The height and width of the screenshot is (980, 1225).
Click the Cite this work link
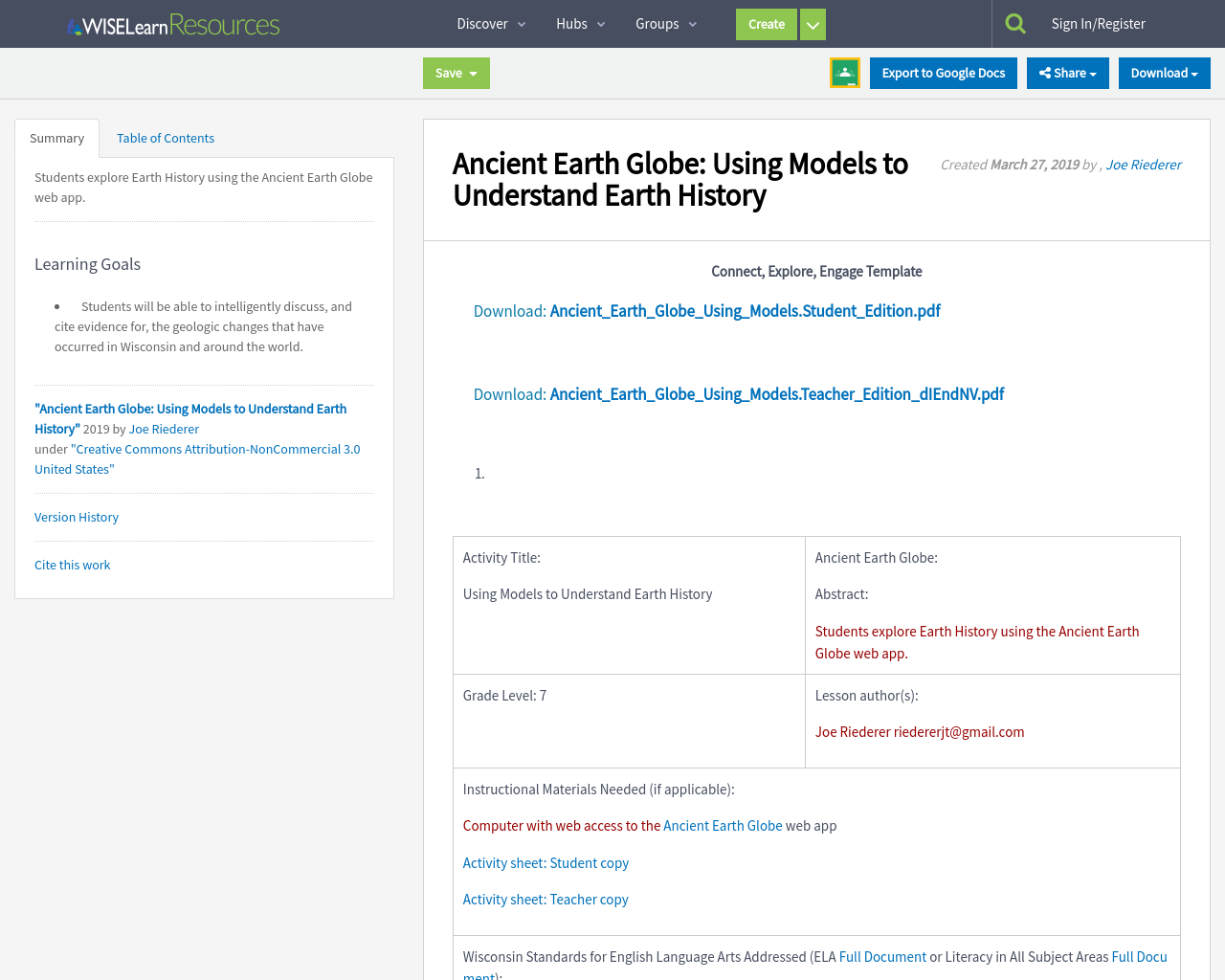coord(72,565)
